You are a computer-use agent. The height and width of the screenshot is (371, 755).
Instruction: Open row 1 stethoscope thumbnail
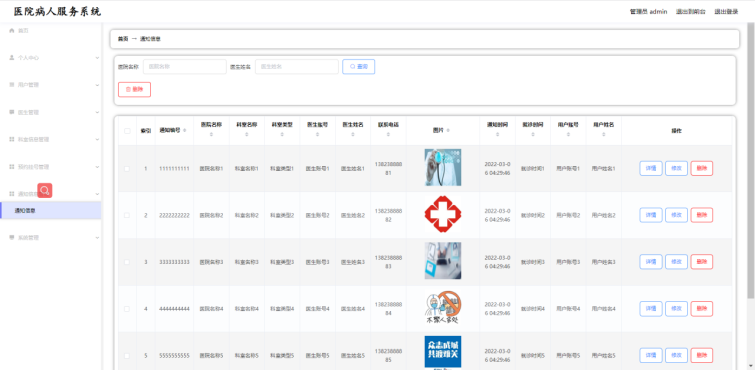click(443, 167)
